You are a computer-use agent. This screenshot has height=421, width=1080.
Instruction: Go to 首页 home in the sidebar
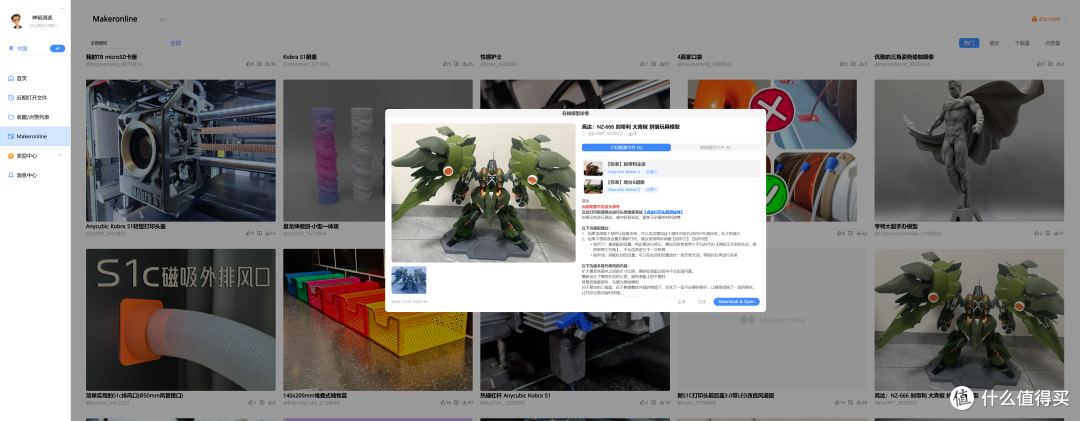tap(35, 79)
